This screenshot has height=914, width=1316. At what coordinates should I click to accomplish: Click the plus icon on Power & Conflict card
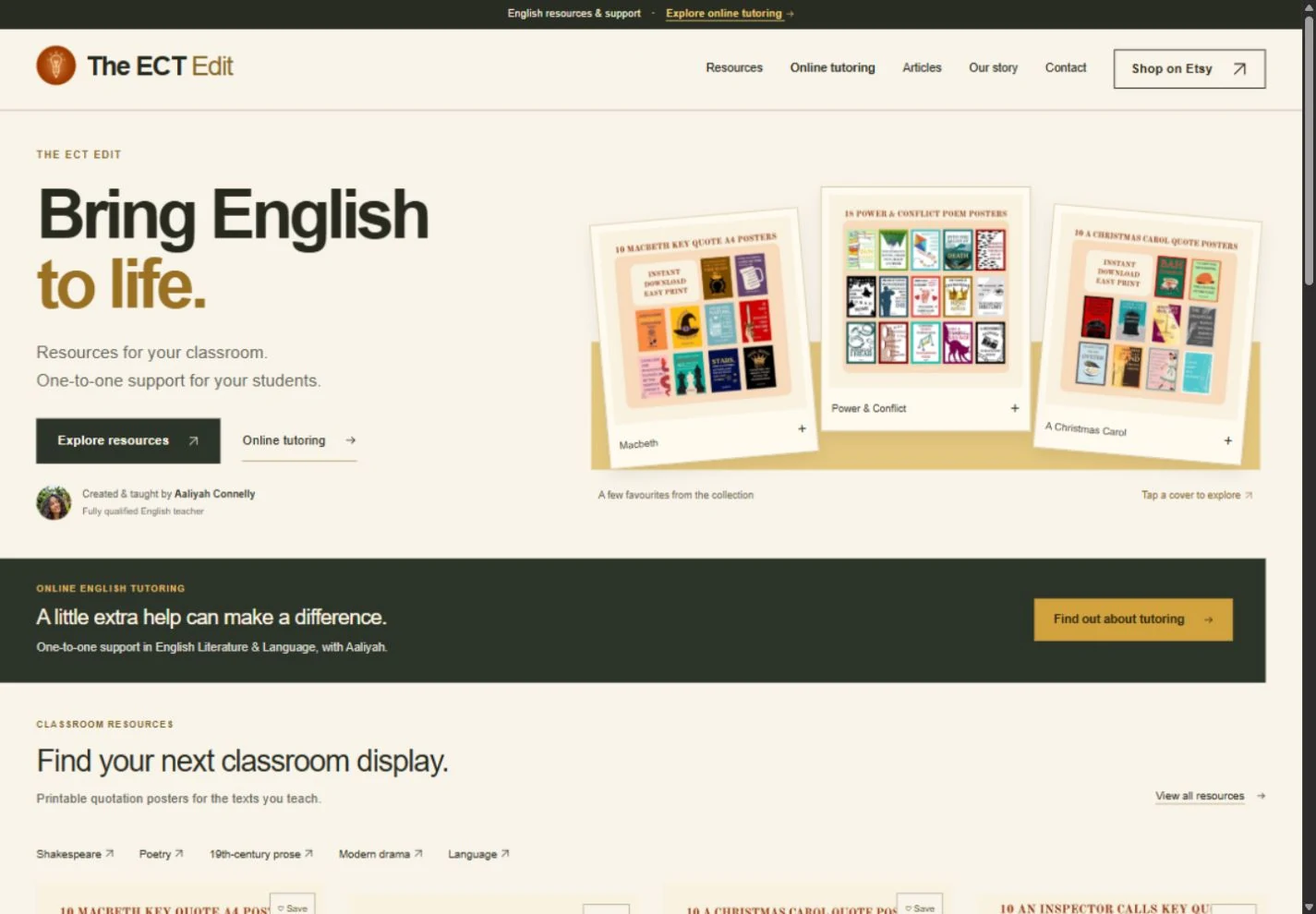tap(1014, 408)
